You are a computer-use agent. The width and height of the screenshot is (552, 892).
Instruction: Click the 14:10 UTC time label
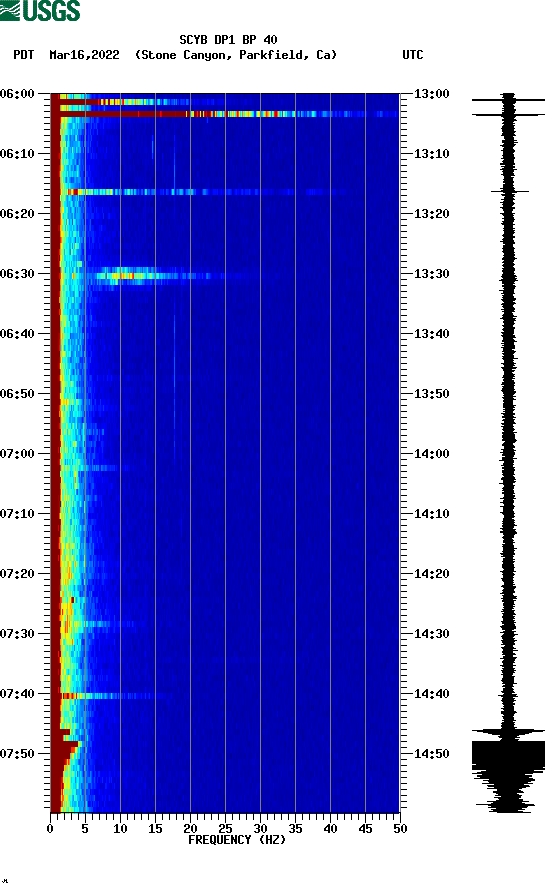click(431, 514)
